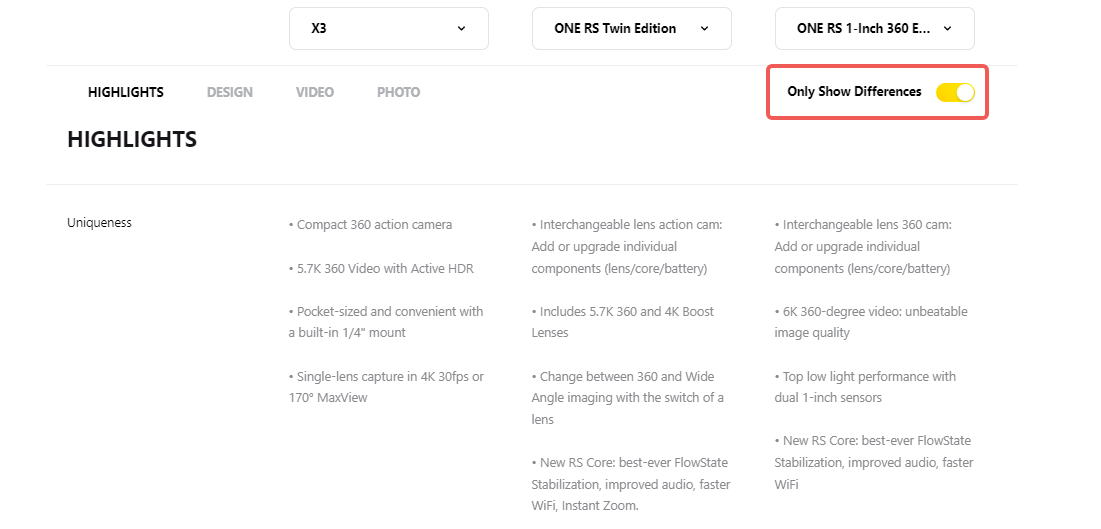Click the Uniqueness row label
Image resolution: width=1101 pixels, height=529 pixels.
tap(99, 223)
